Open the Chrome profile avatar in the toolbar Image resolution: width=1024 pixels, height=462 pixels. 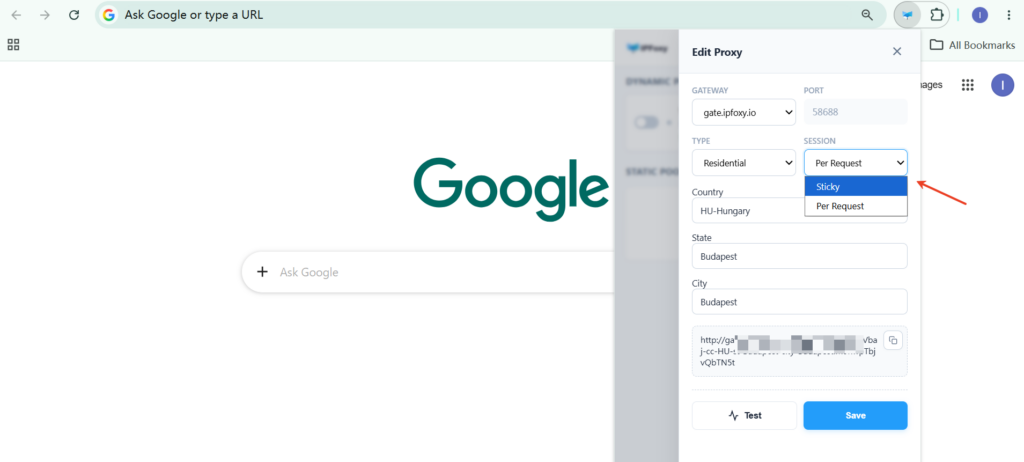click(980, 14)
